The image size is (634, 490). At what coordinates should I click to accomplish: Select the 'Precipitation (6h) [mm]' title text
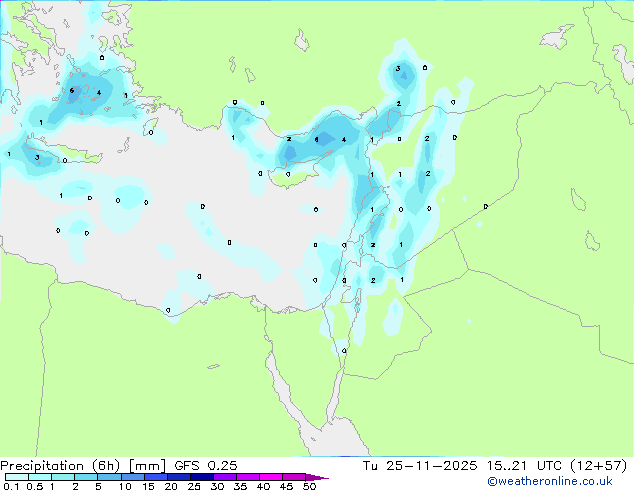(x=83, y=466)
